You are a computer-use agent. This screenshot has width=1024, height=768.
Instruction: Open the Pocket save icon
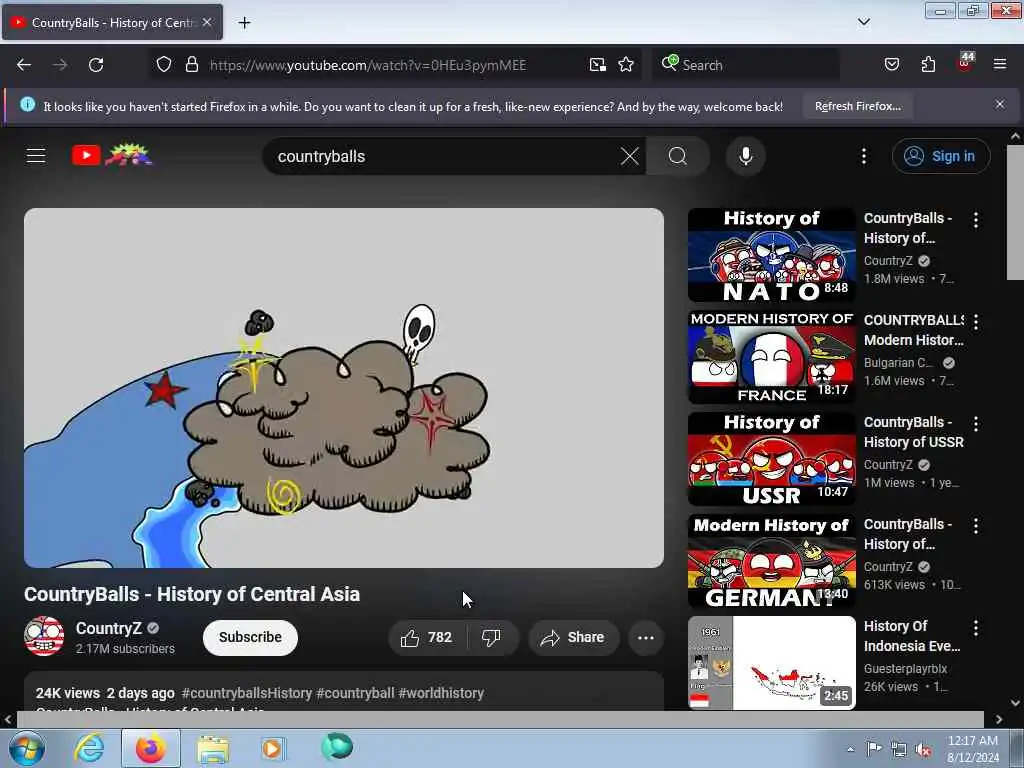coord(891,65)
